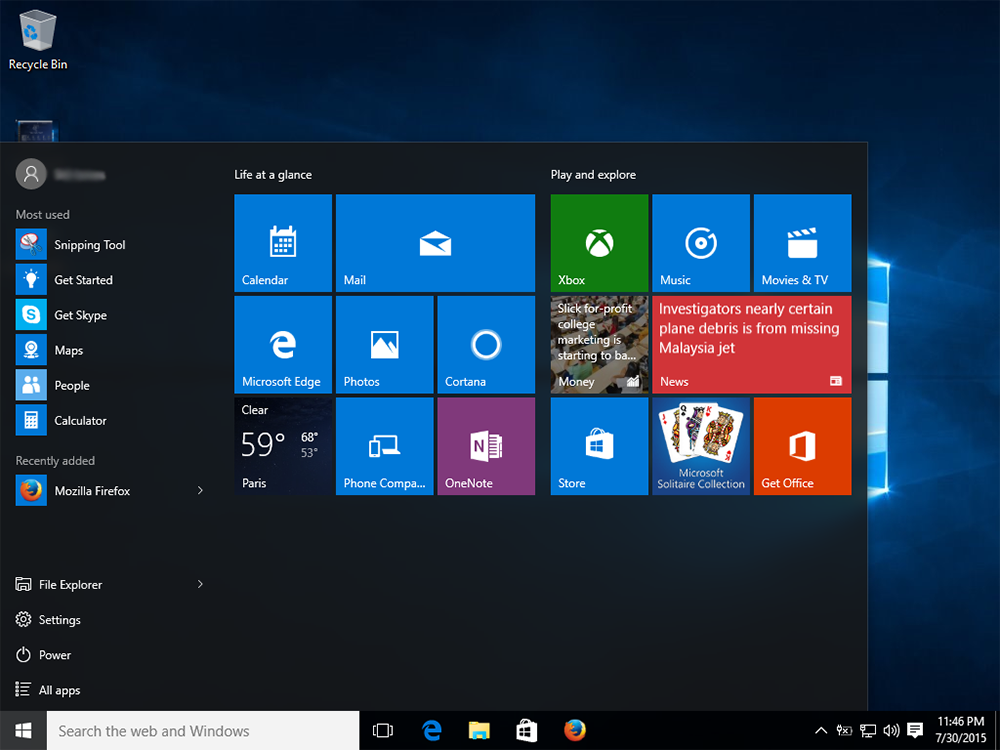Open the News tile about Malaysia jet
Viewport: 1000px width, 750px height.
(752, 344)
